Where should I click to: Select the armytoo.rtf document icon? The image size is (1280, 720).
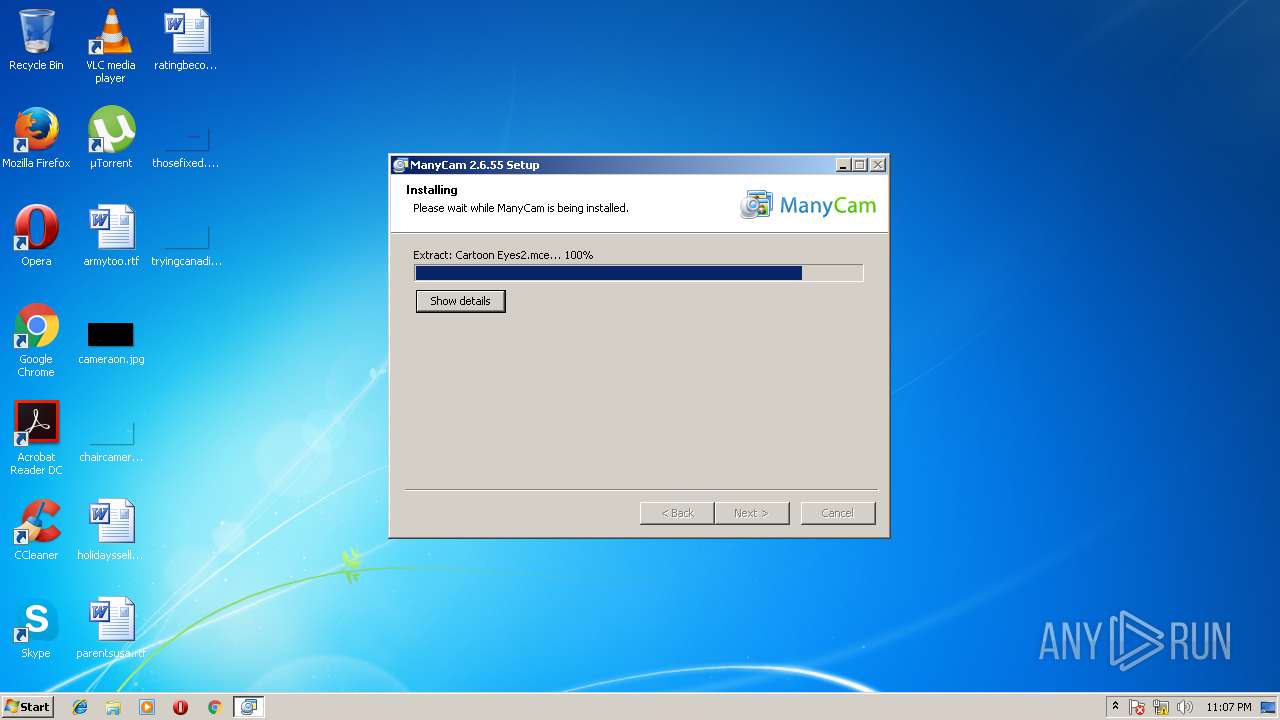coord(110,236)
